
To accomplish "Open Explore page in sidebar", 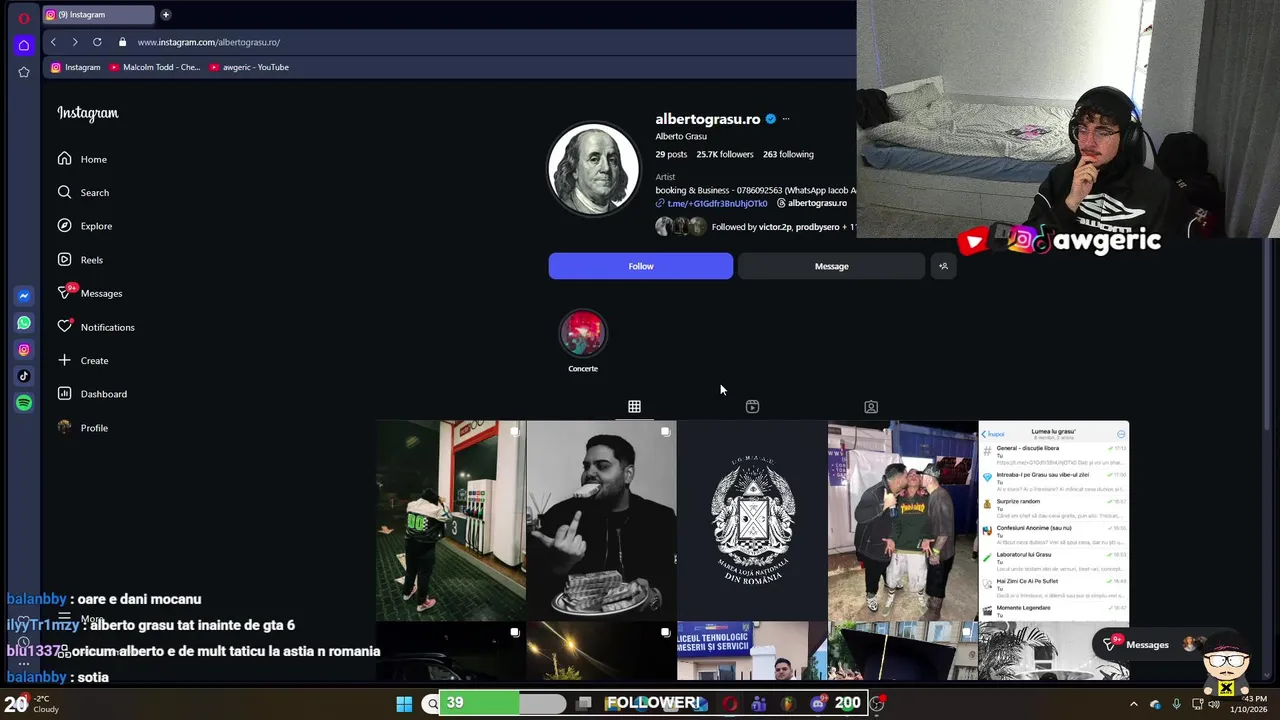I will tap(84, 226).
